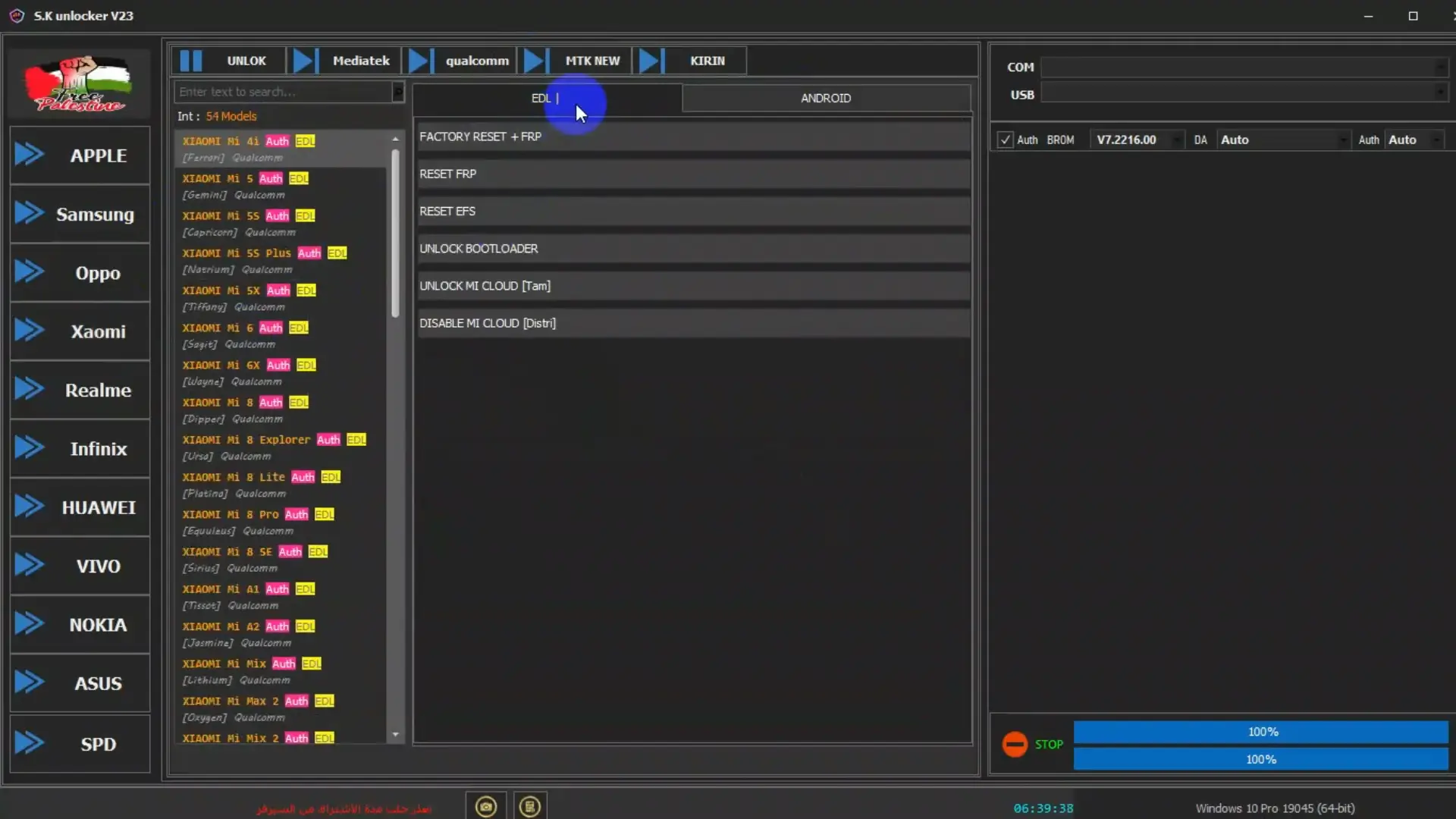The width and height of the screenshot is (1456, 819).
Task: Select XIAOMI Mi Max 2 Oxygen model
Action: pyautogui.click(x=281, y=708)
